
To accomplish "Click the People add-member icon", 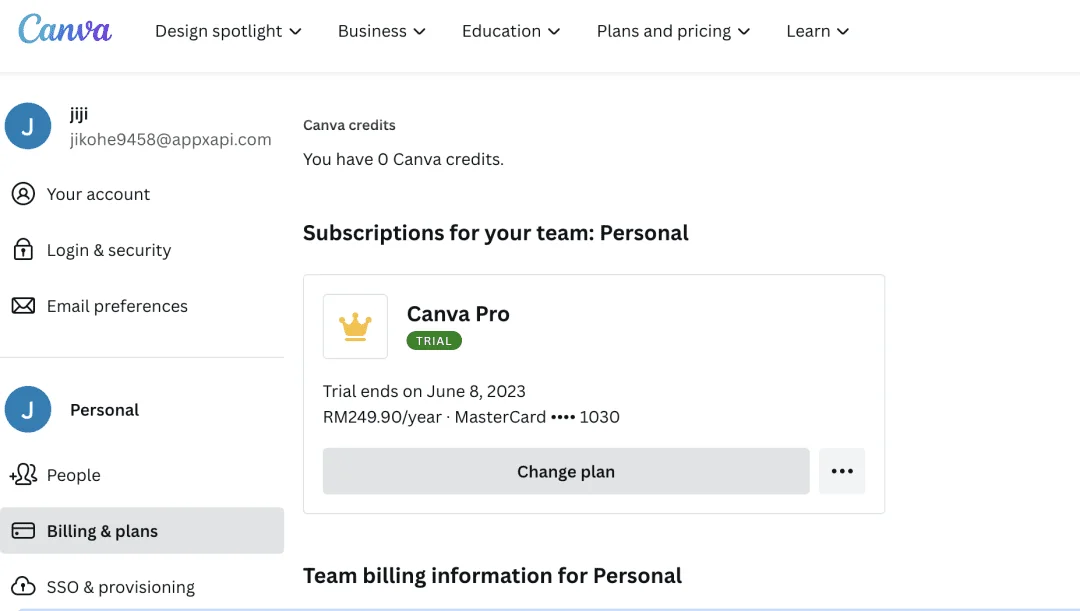I will (23, 475).
